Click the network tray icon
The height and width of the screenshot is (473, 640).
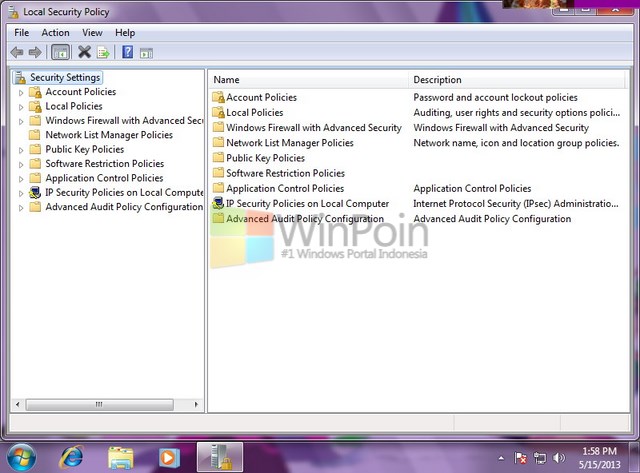point(540,458)
